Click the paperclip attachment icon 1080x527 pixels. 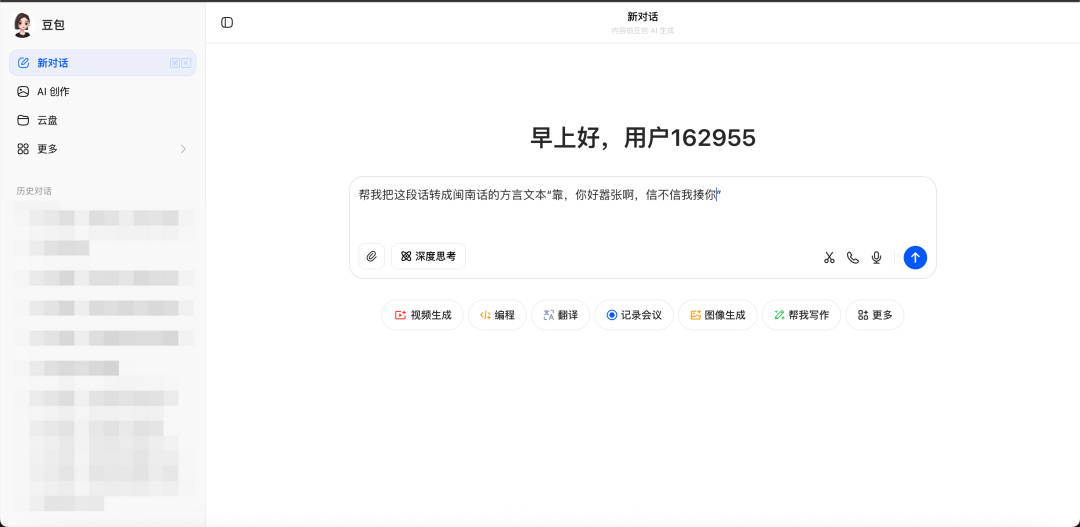(371, 256)
